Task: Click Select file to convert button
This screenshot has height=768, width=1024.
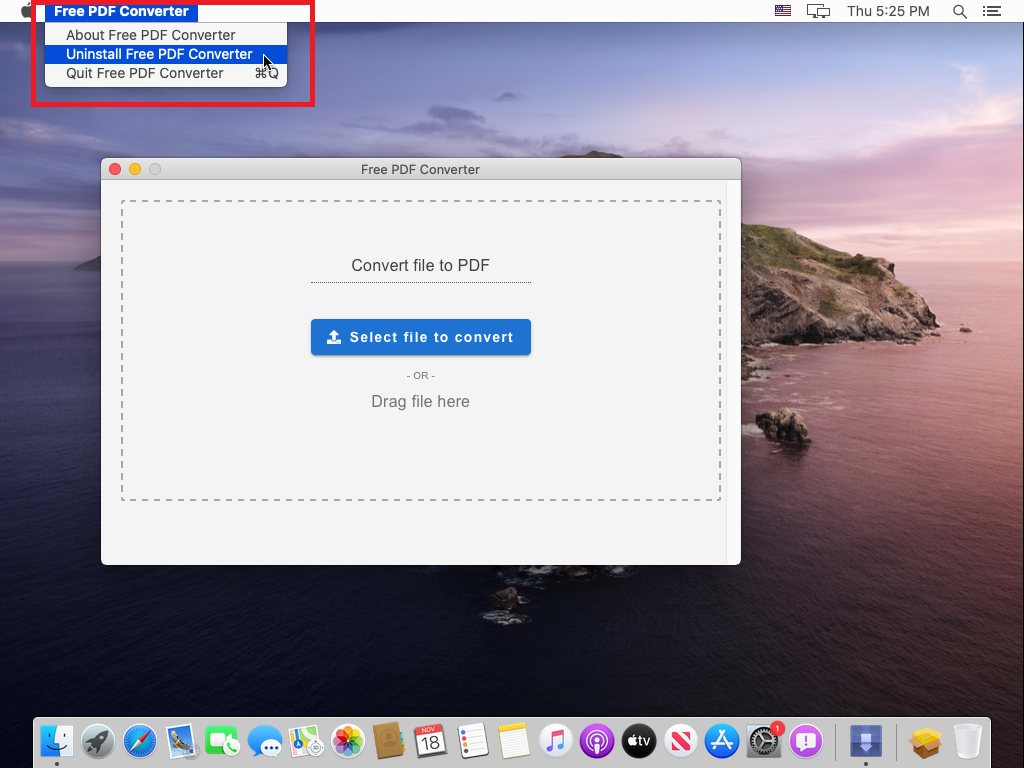Action: [x=421, y=337]
